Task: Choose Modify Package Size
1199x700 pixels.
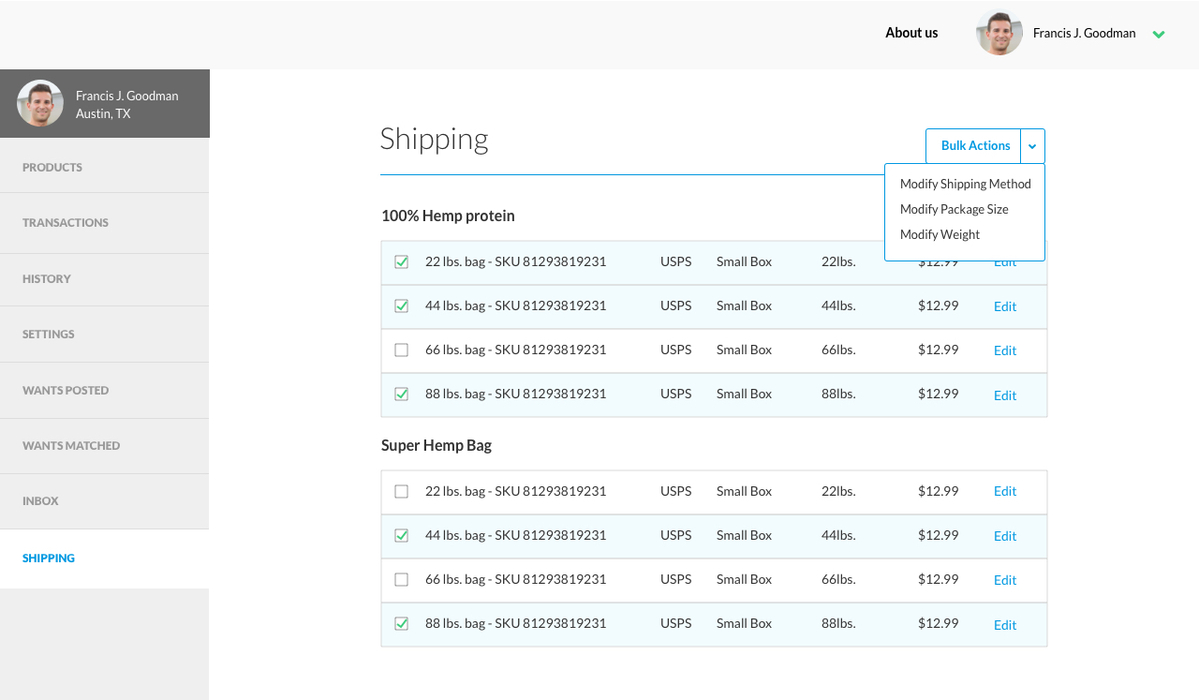Action: (954, 209)
